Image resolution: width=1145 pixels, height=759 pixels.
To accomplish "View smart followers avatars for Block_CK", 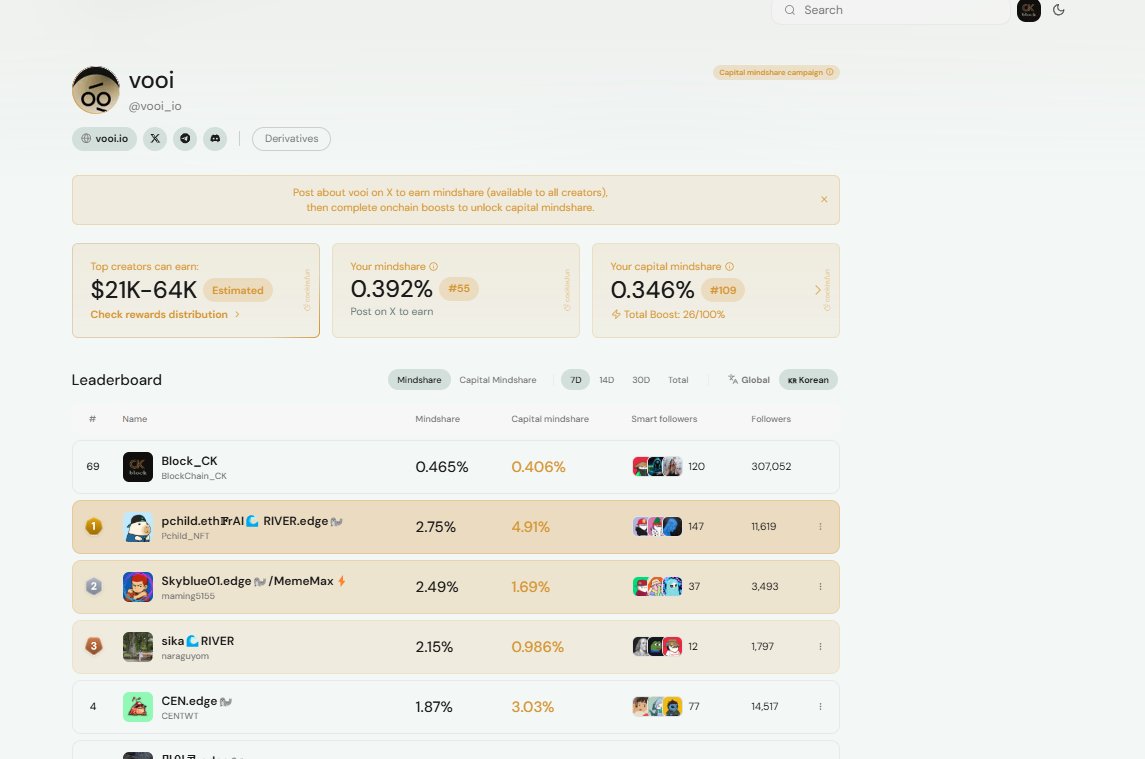I will click(657, 466).
